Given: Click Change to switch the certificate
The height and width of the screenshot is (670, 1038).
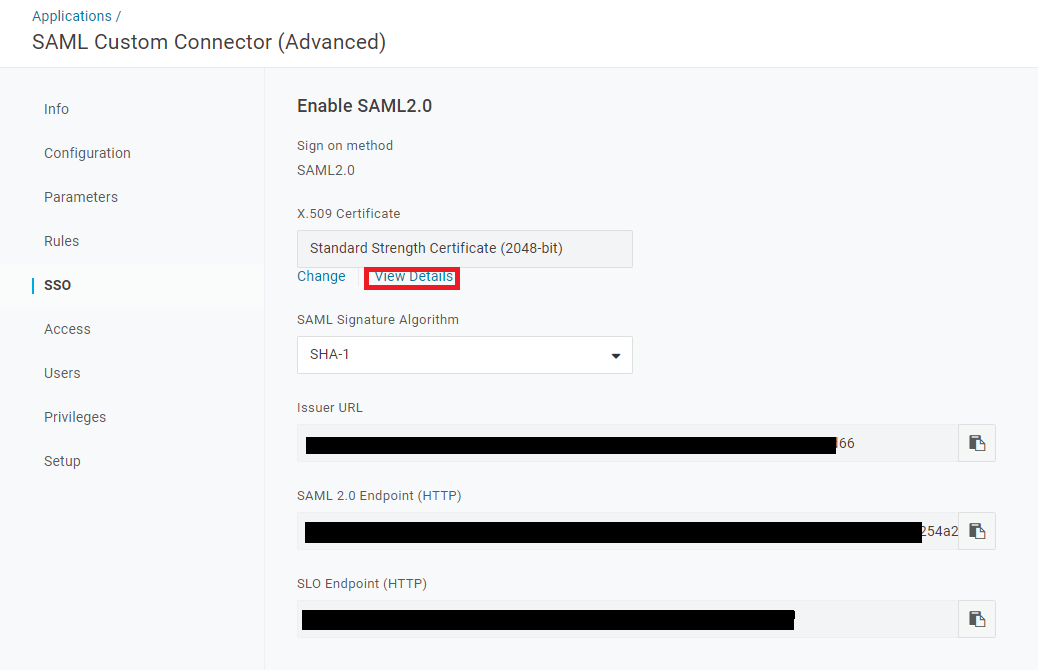Looking at the screenshot, I should click(322, 276).
